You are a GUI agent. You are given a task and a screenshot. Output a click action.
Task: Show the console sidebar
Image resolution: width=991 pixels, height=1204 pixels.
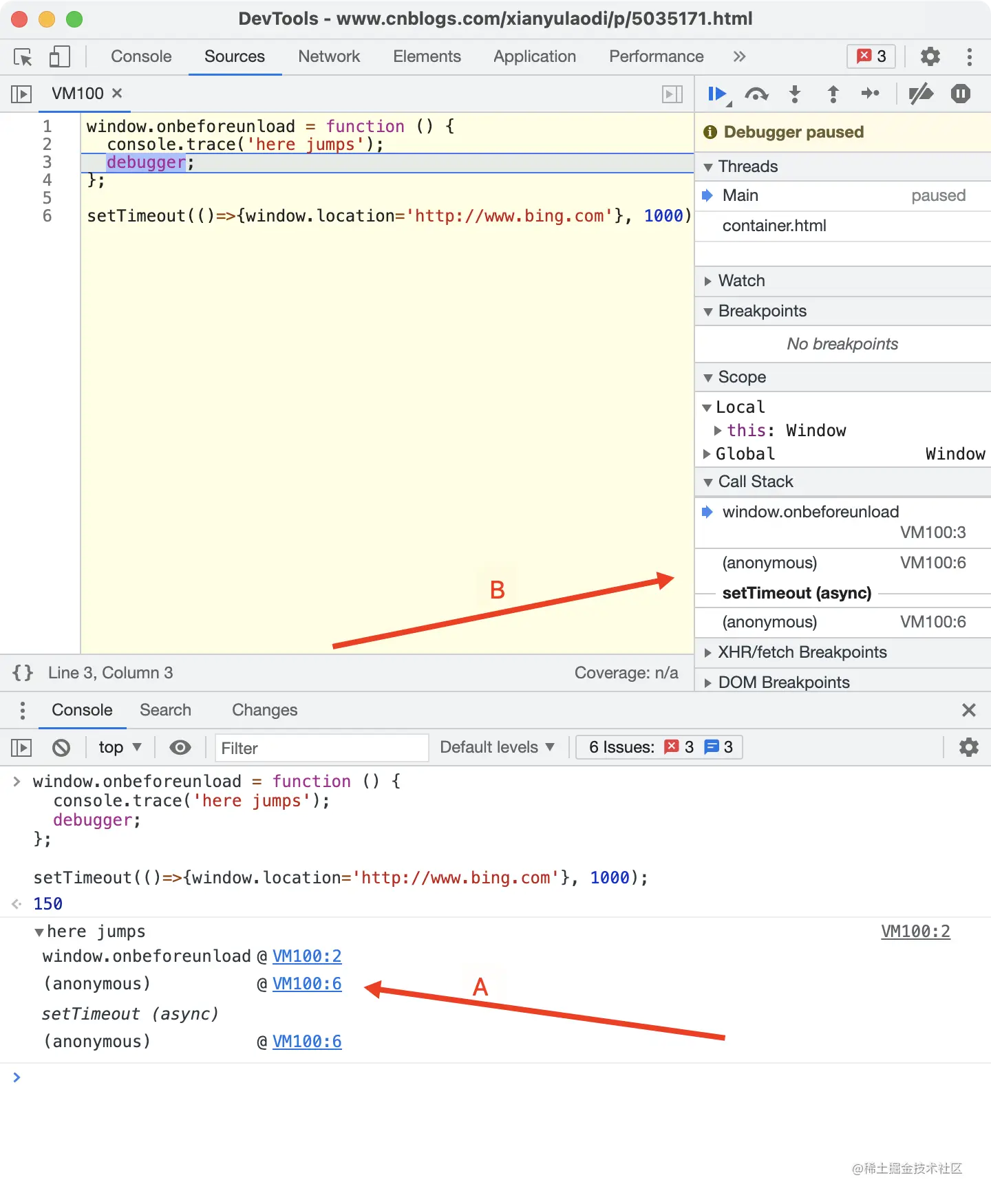[21, 747]
